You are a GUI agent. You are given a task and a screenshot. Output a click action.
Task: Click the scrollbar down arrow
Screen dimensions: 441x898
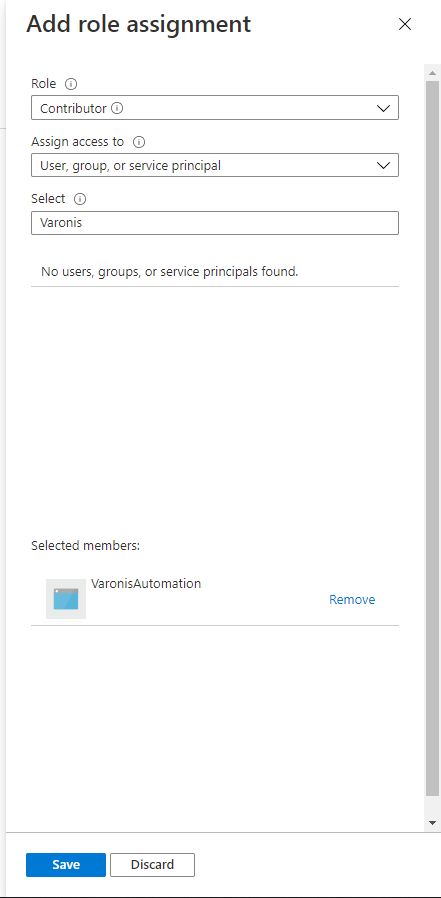click(432, 823)
